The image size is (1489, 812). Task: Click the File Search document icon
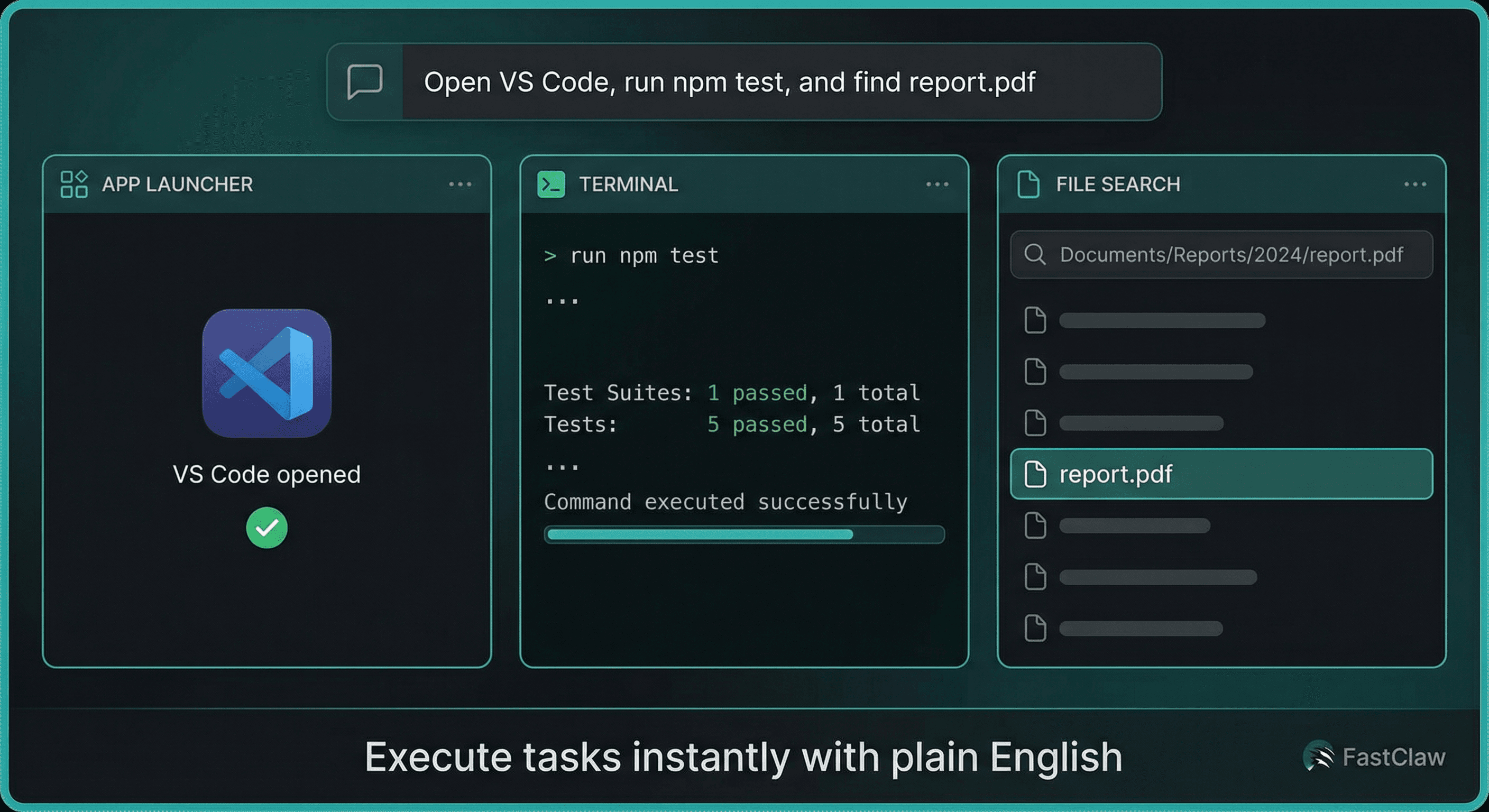pyautogui.click(x=1028, y=184)
